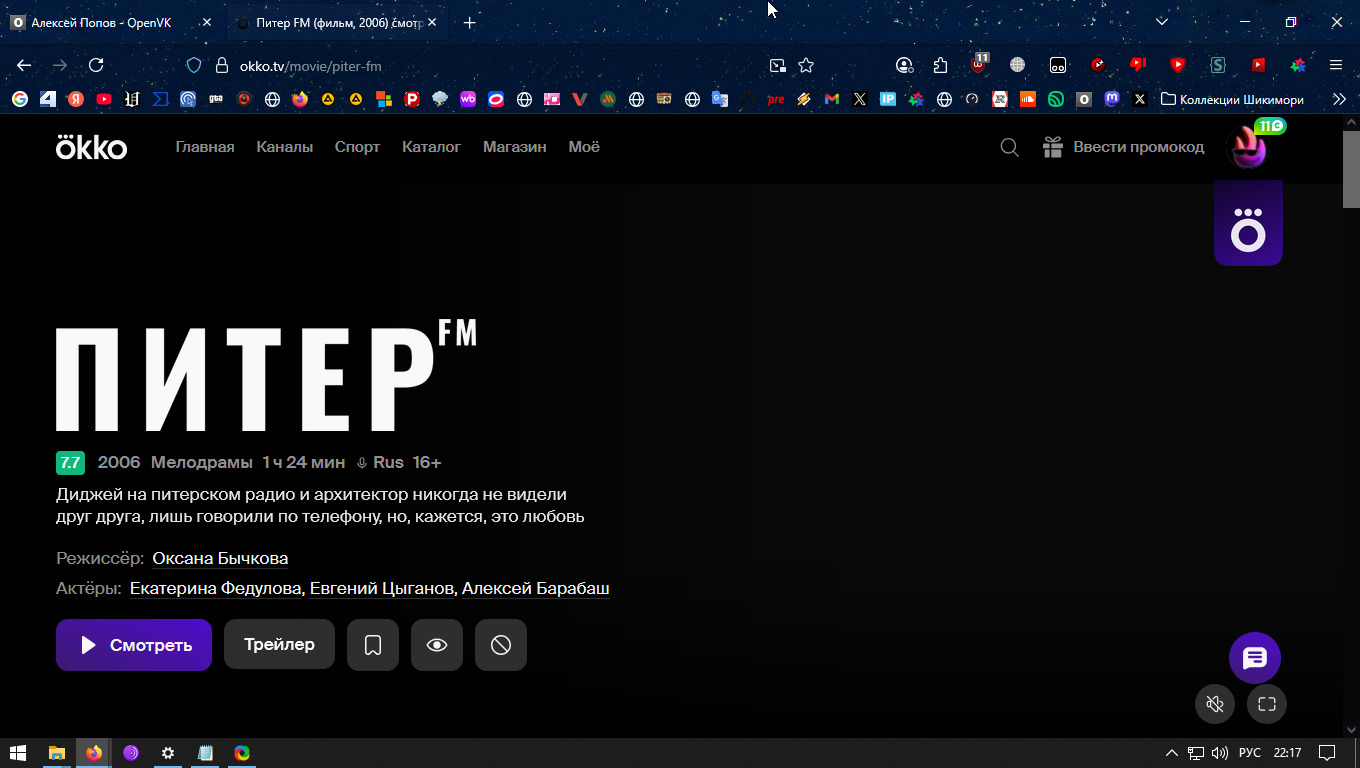Open Каналы section
Image resolution: width=1360 pixels, height=768 pixels.
(284, 147)
